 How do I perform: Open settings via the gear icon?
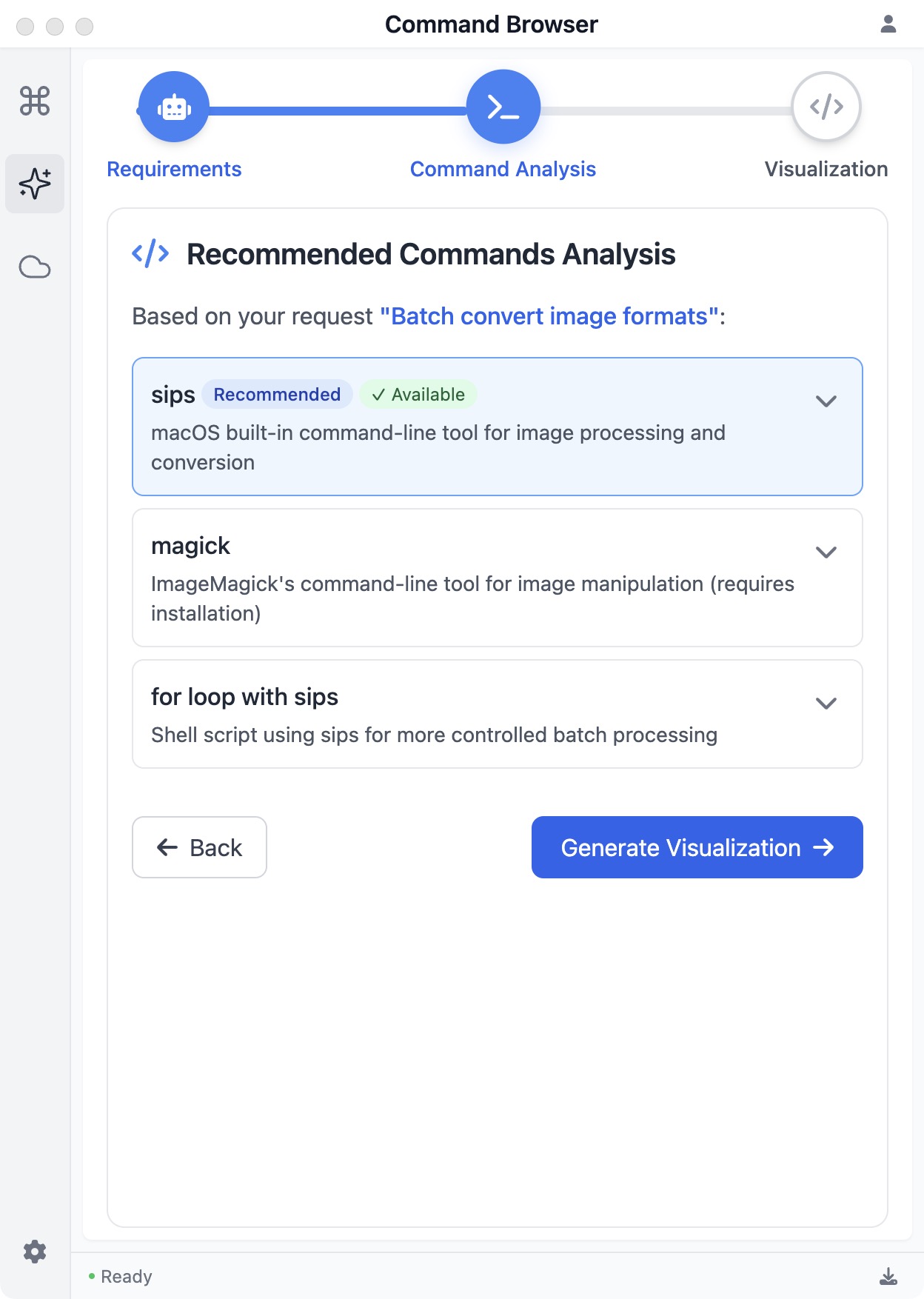pyautogui.click(x=35, y=1252)
